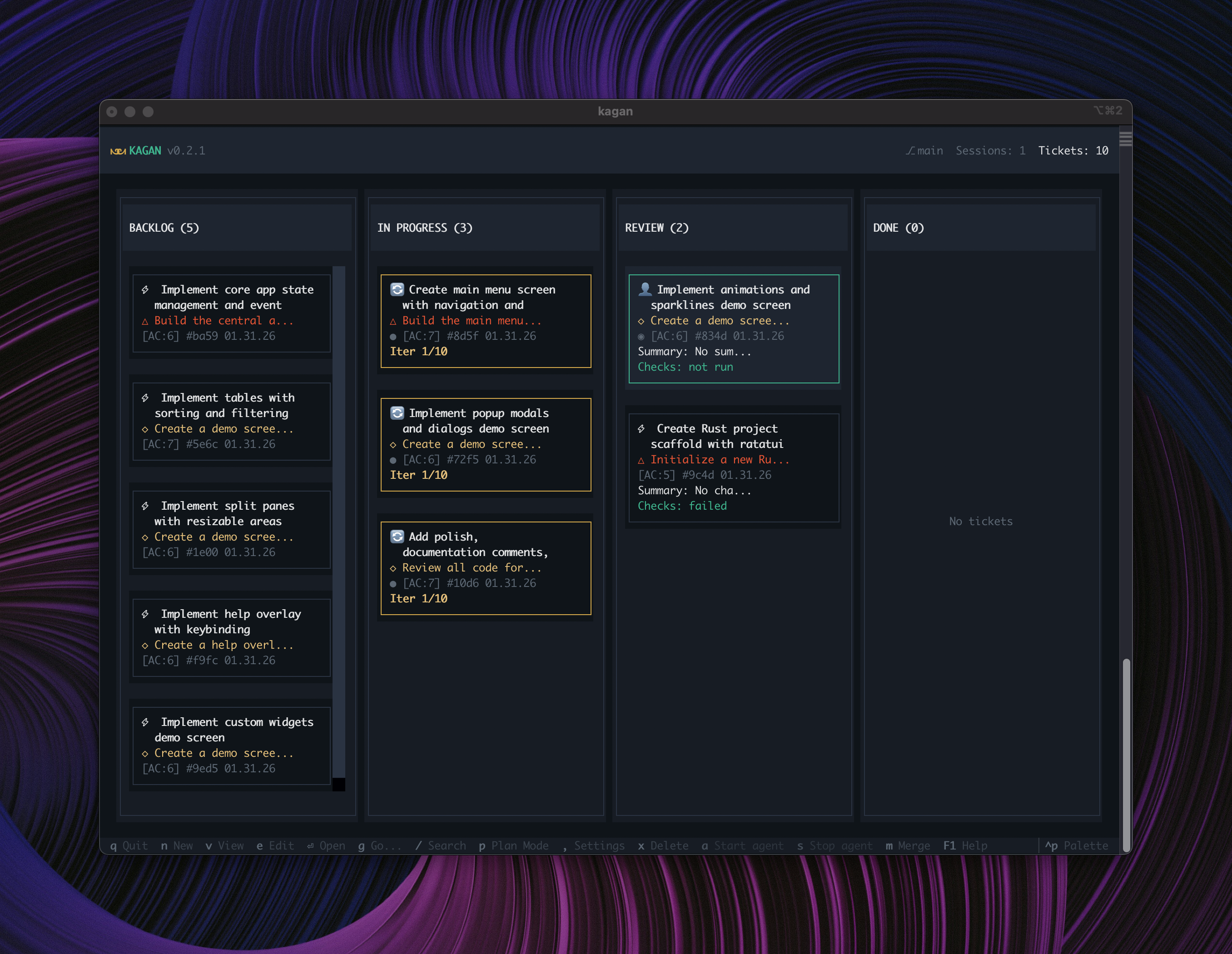Click lightning icon on core app state ticket
This screenshot has width=1232, height=954.
145,289
